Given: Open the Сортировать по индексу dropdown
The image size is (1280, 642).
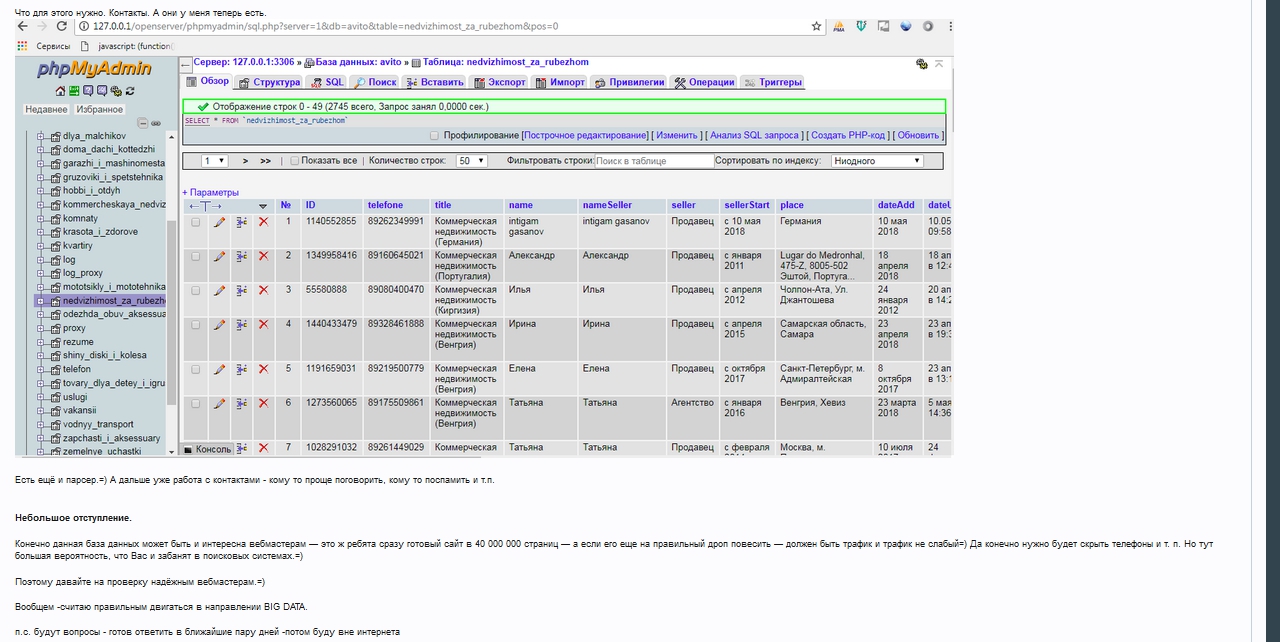Looking at the screenshot, I should (877, 161).
